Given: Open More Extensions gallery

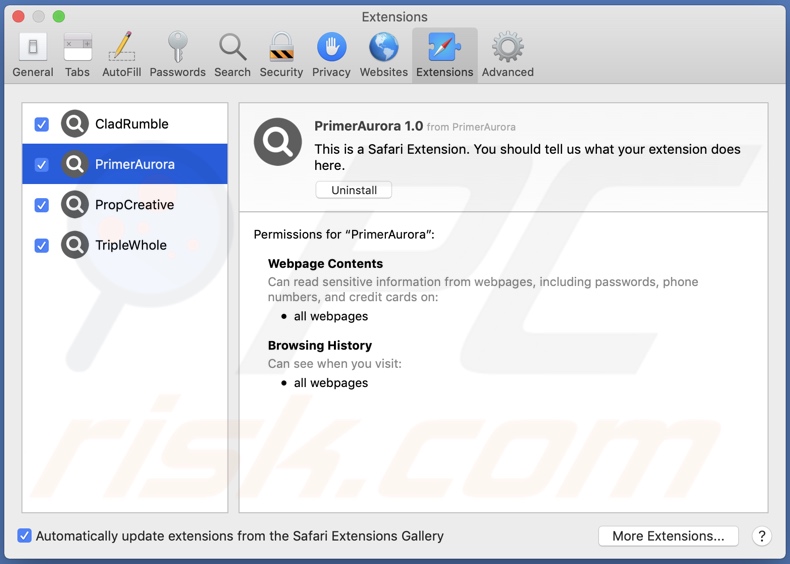Looking at the screenshot, I should 668,536.
